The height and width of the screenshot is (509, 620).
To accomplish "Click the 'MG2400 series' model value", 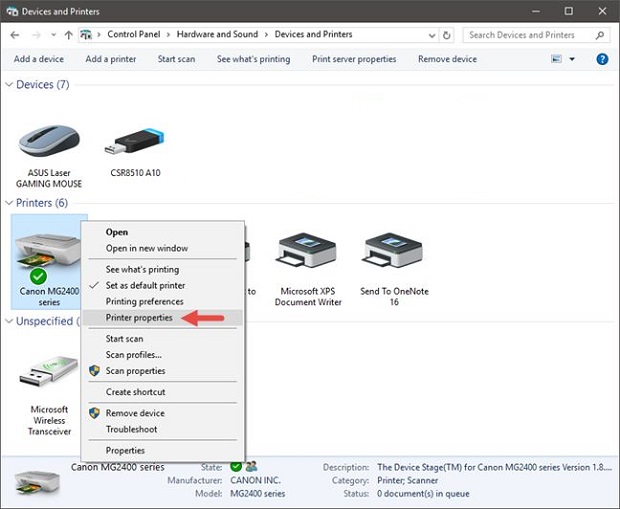I will click(x=257, y=494).
